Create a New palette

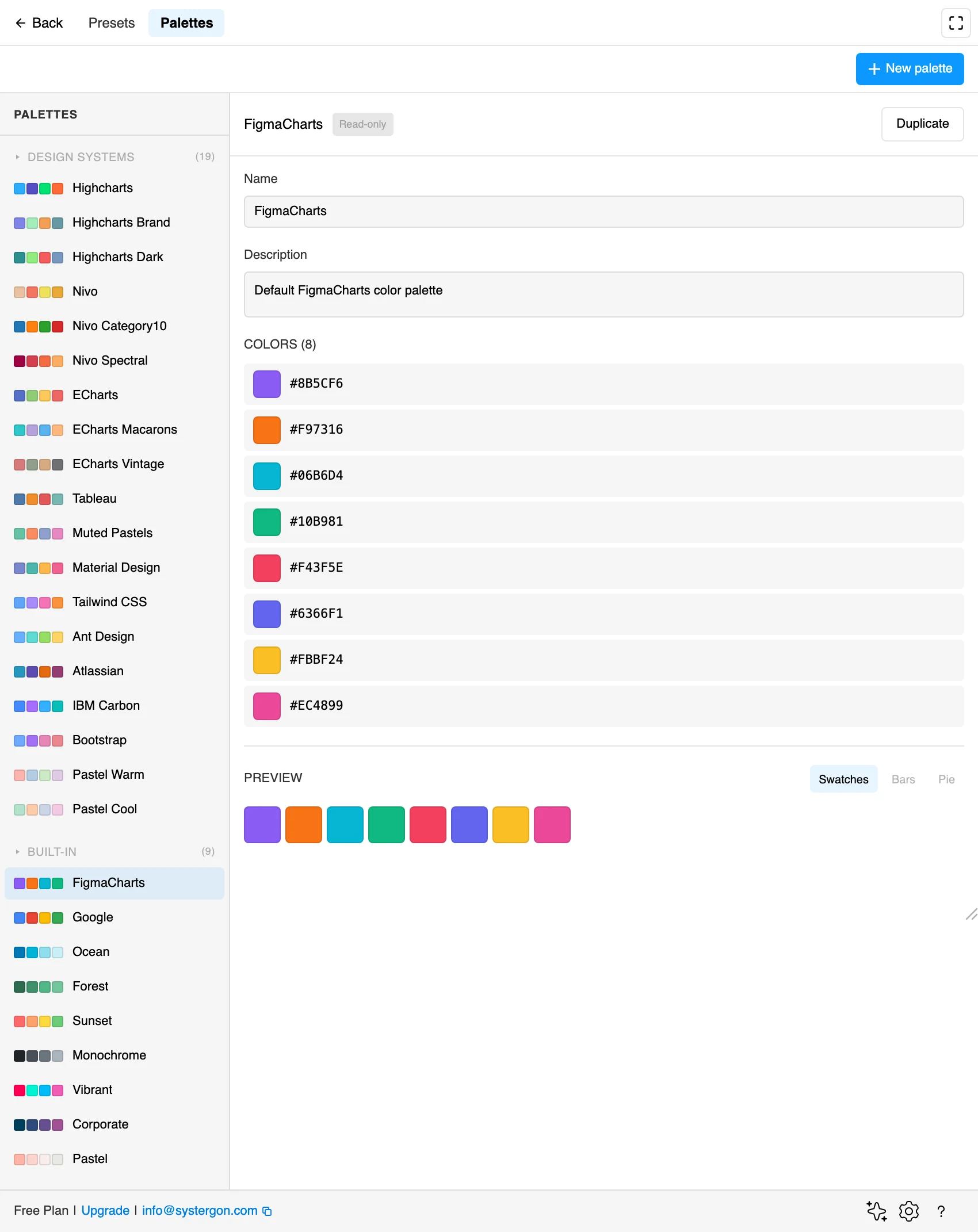click(910, 69)
